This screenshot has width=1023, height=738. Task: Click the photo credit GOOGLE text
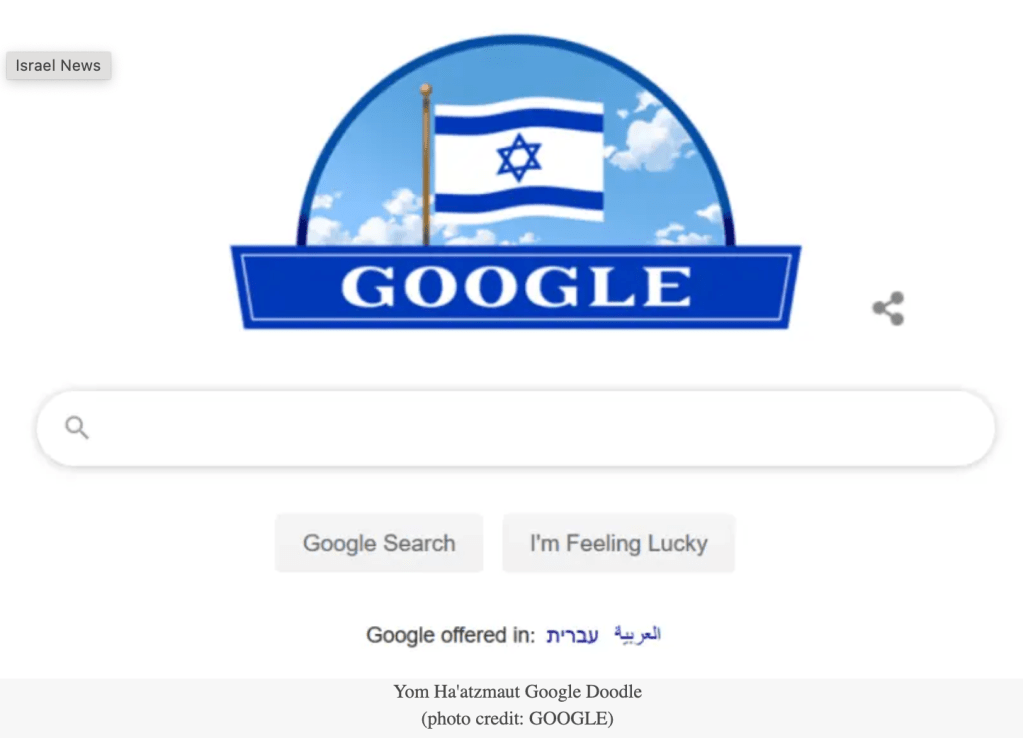pyautogui.click(x=517, y=718)
